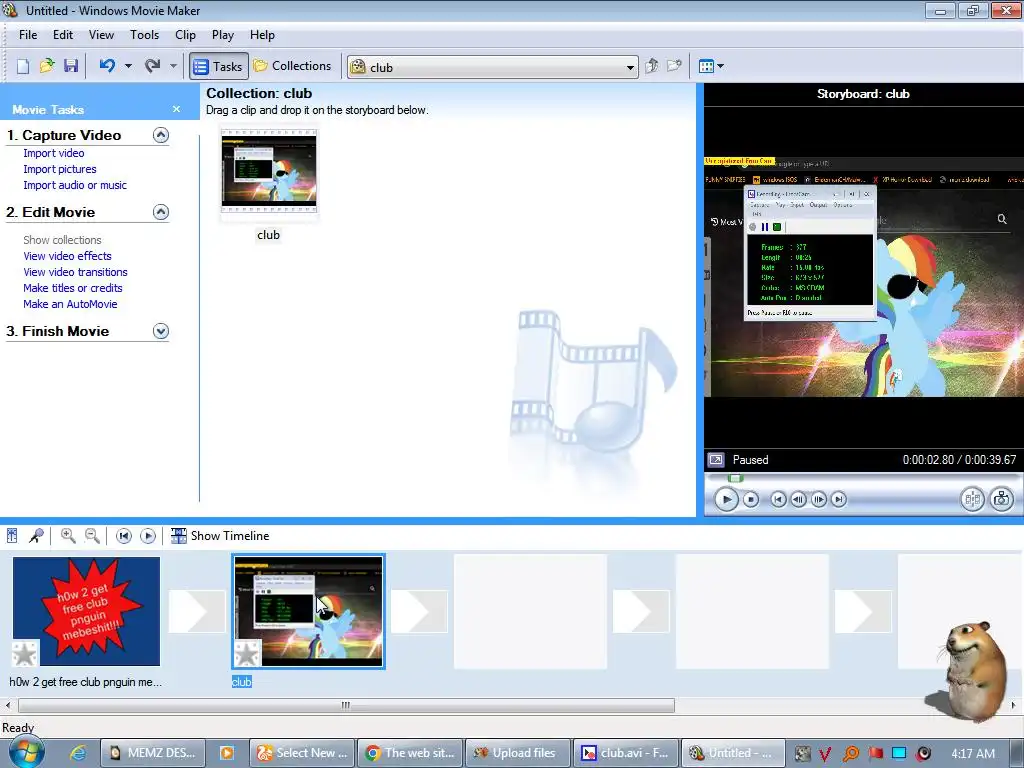The image size is (1024, 768).
Task: Zoom in storyboard magnifier
Action: (x=68, y=536)
